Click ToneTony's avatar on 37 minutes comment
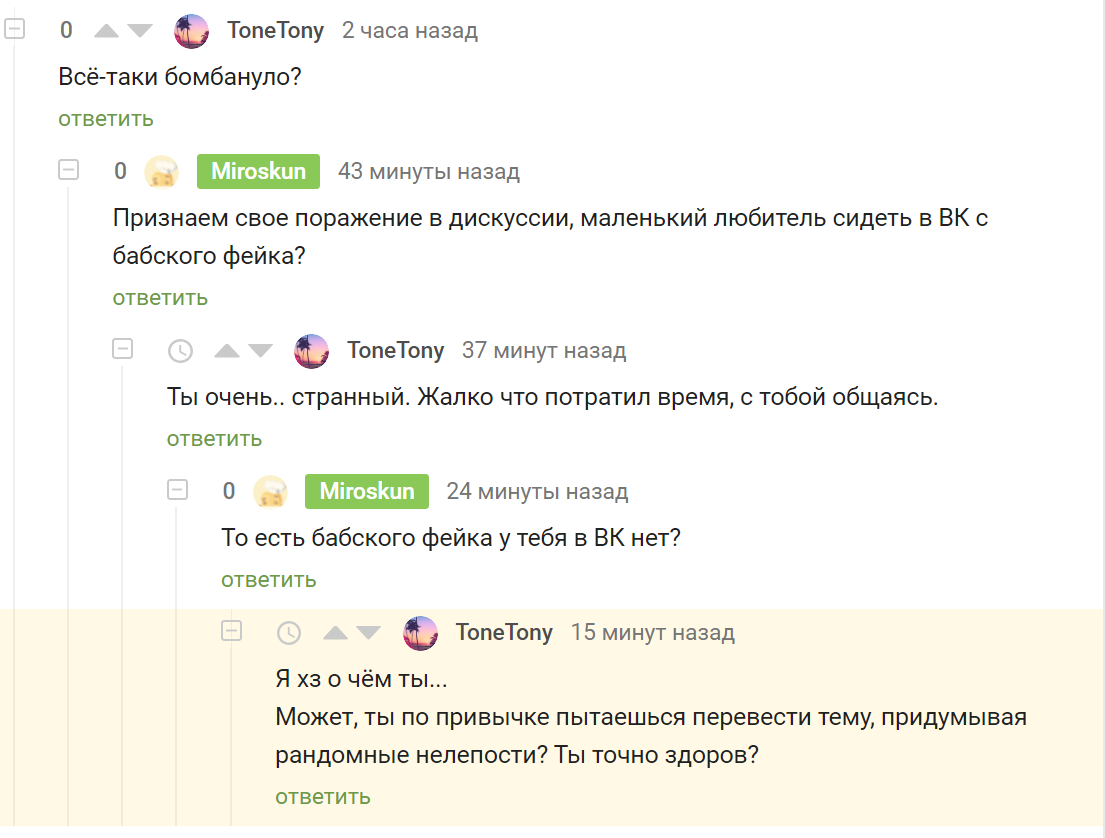Viewport: 1105px width, 838px height. [311, 351]
